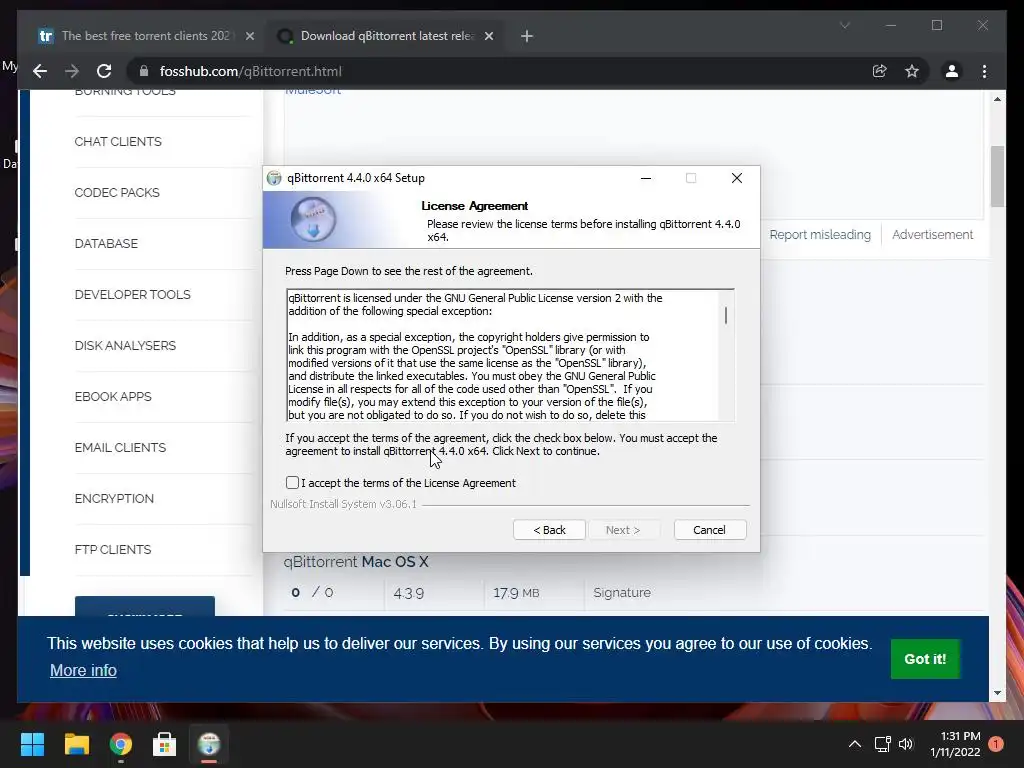1024x768 pixels.
Task: Click the 17.9 MB size cell
Action: [516, 593]
